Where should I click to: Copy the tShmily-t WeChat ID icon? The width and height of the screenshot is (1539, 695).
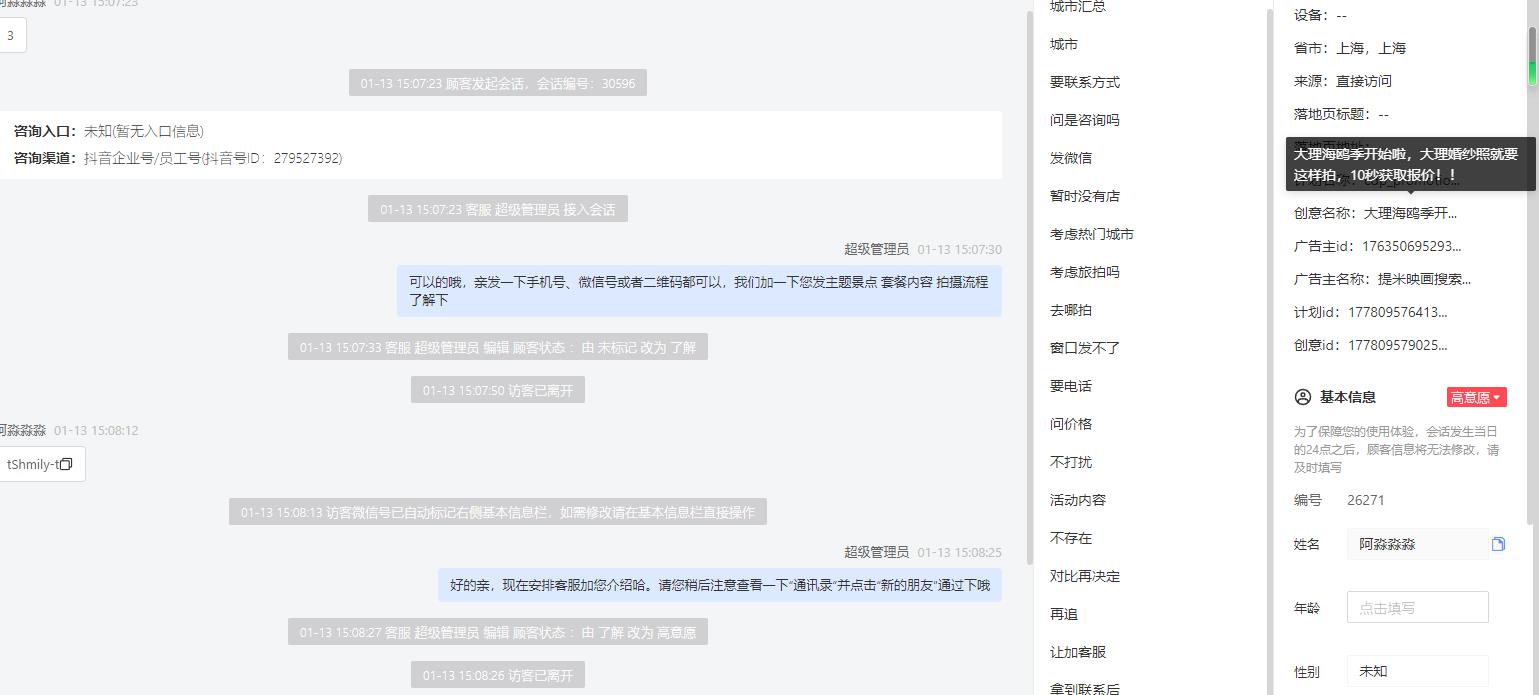(66, 464)
